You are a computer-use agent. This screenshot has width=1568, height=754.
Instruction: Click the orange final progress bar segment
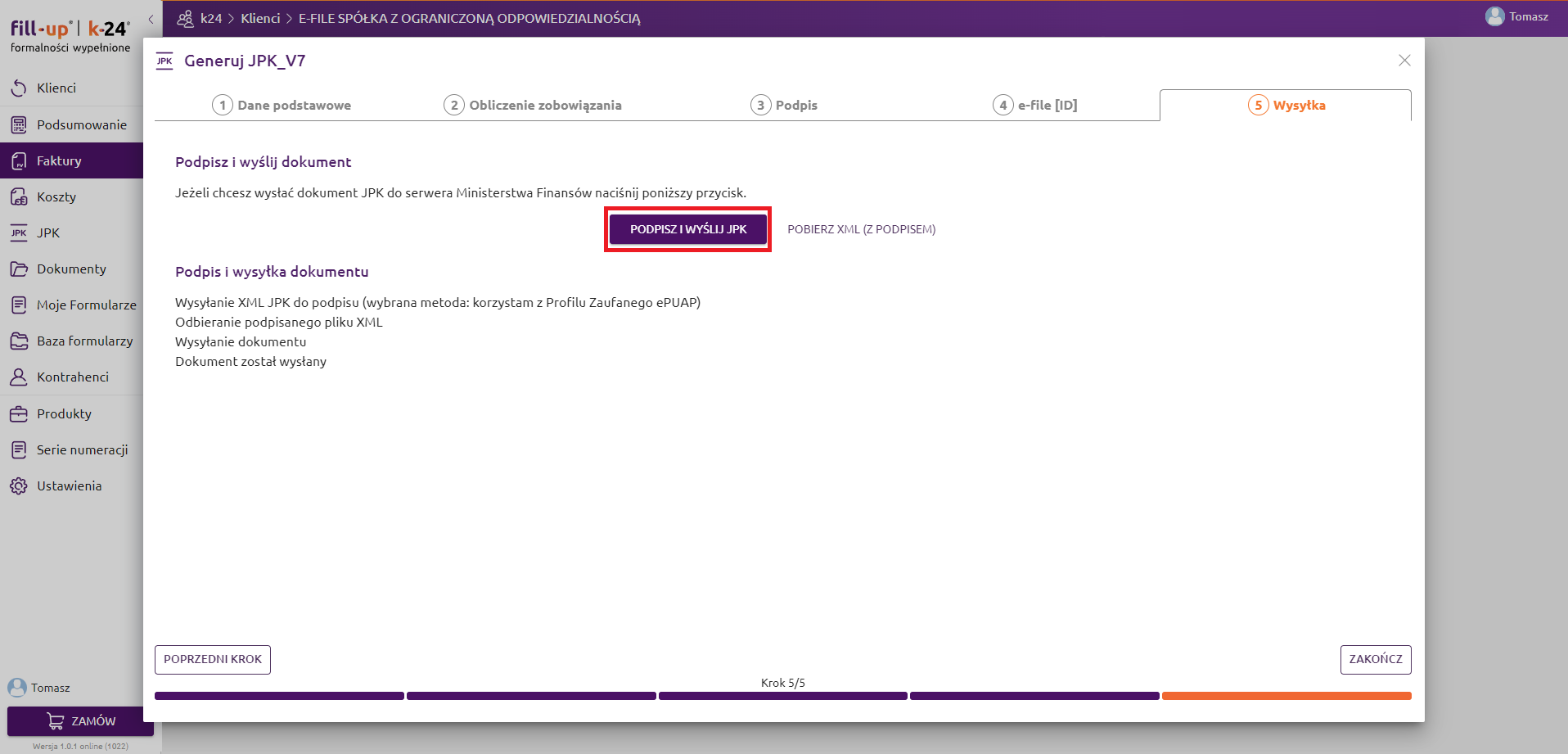point(1286,697)
